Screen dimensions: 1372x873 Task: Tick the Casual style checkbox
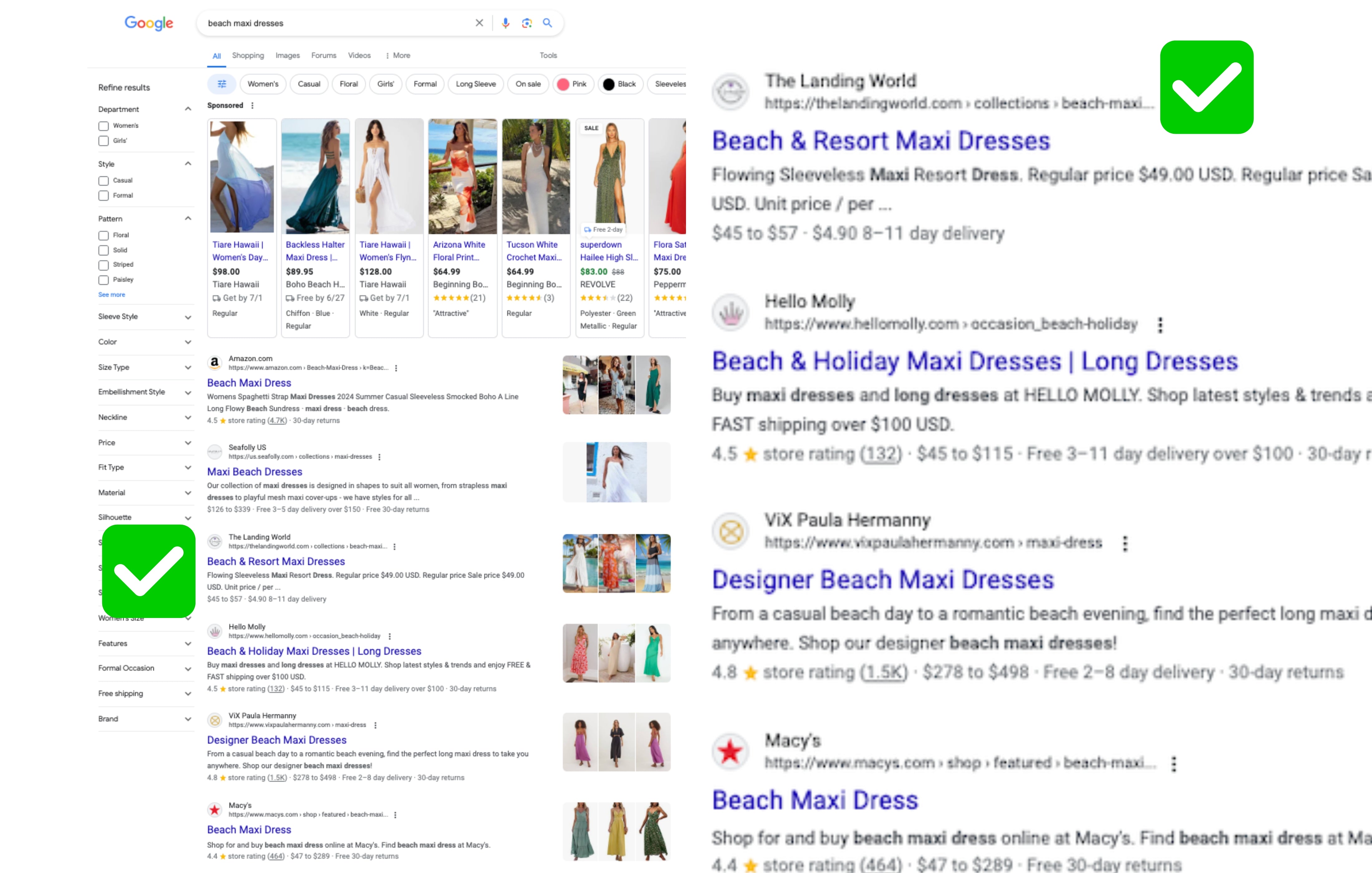(104, 181)
